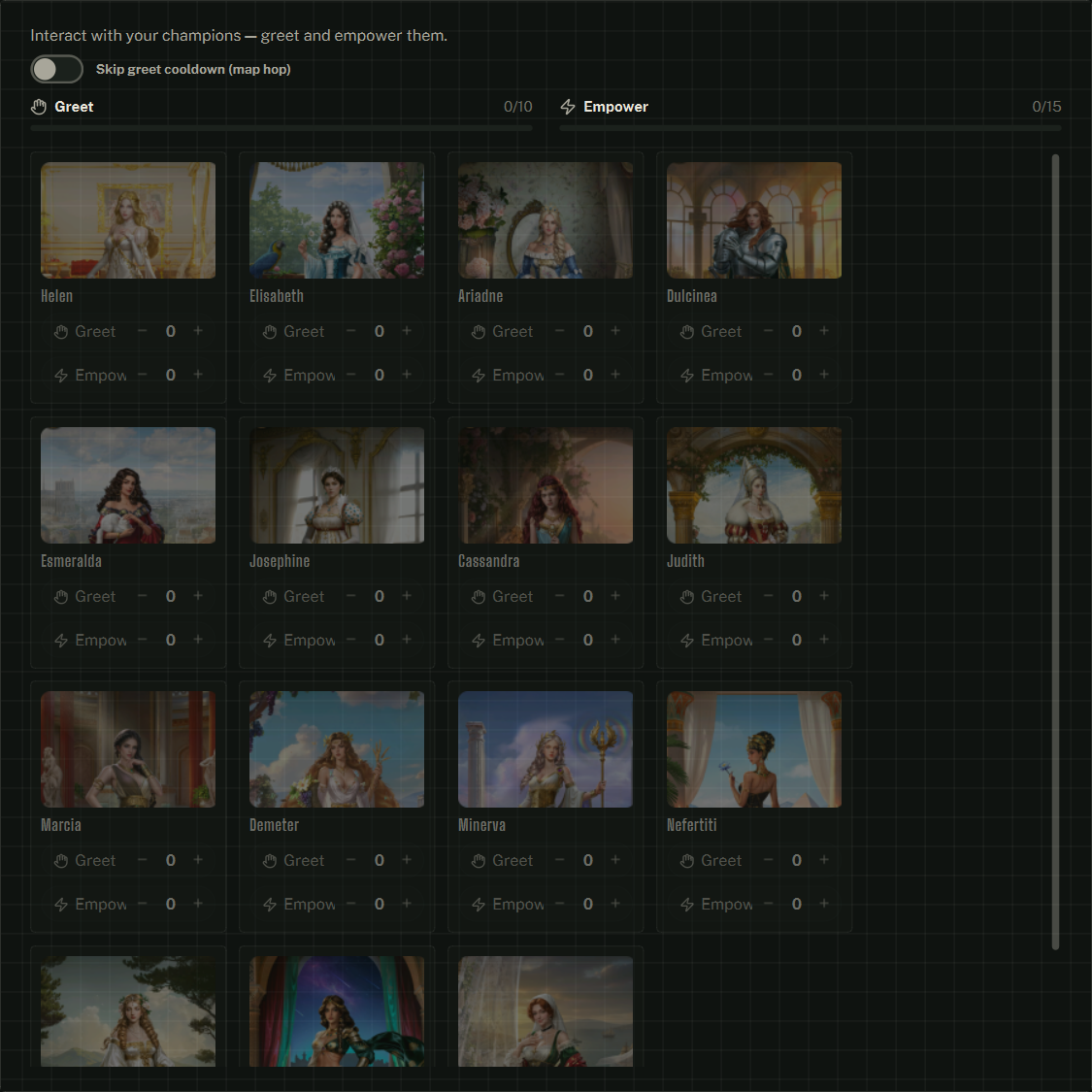Click Marcia's Greet hand icon
The height and width of the screenshot is (1092, 1092).
pos(61,862)
